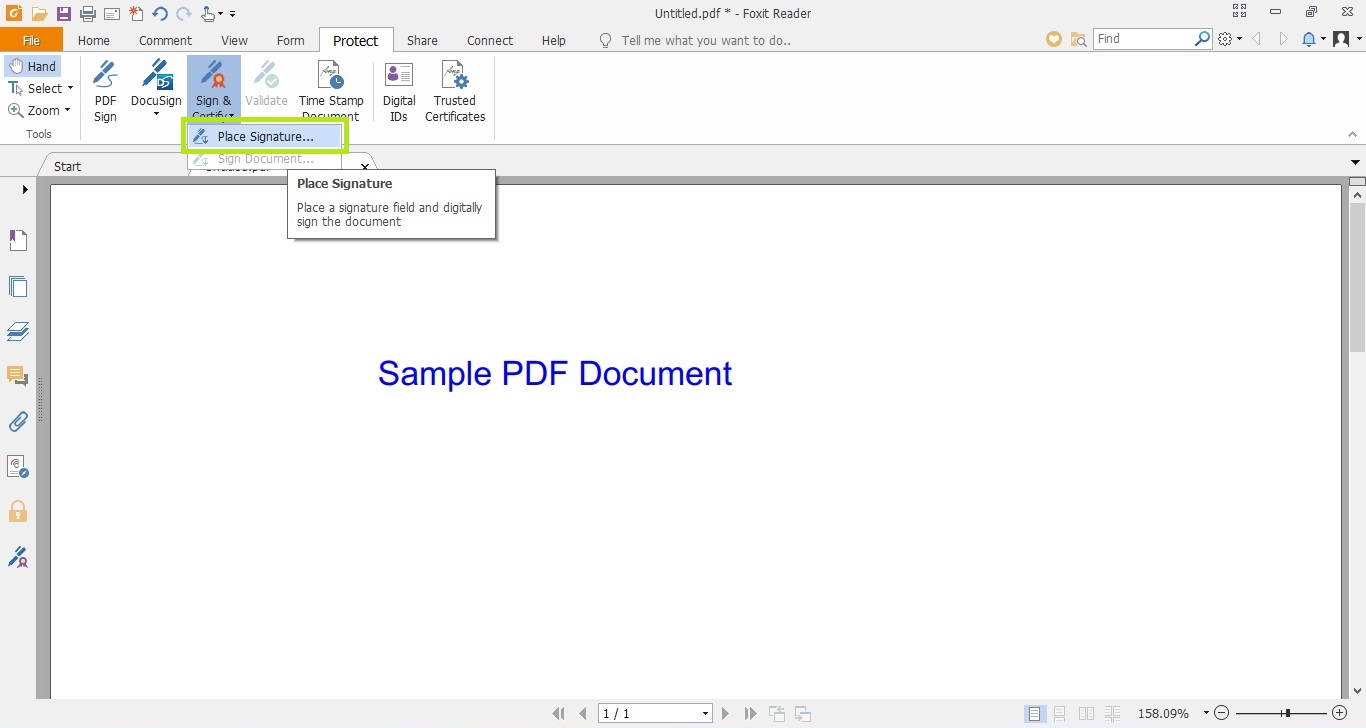
Task: Click into the Find search field
Action: (x=1143, y=39)
